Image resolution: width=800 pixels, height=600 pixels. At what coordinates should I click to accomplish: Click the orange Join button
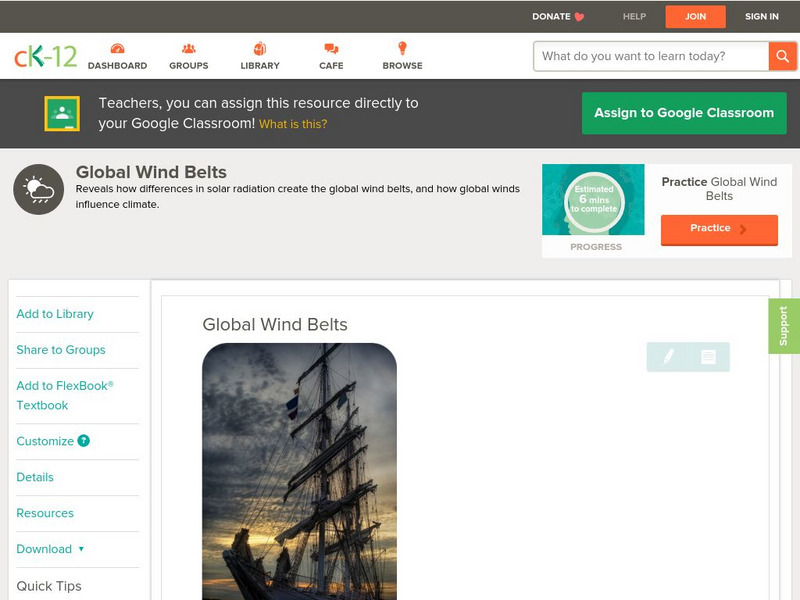pos(695,16)
